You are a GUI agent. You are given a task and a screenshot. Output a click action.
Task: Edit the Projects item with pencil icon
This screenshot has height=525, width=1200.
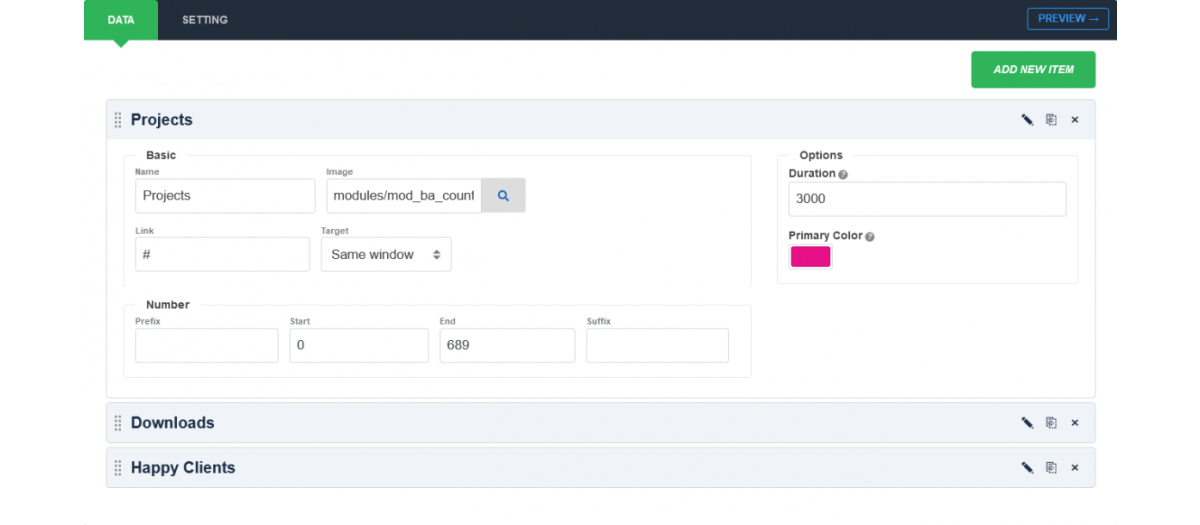(x=1027, y=120)
